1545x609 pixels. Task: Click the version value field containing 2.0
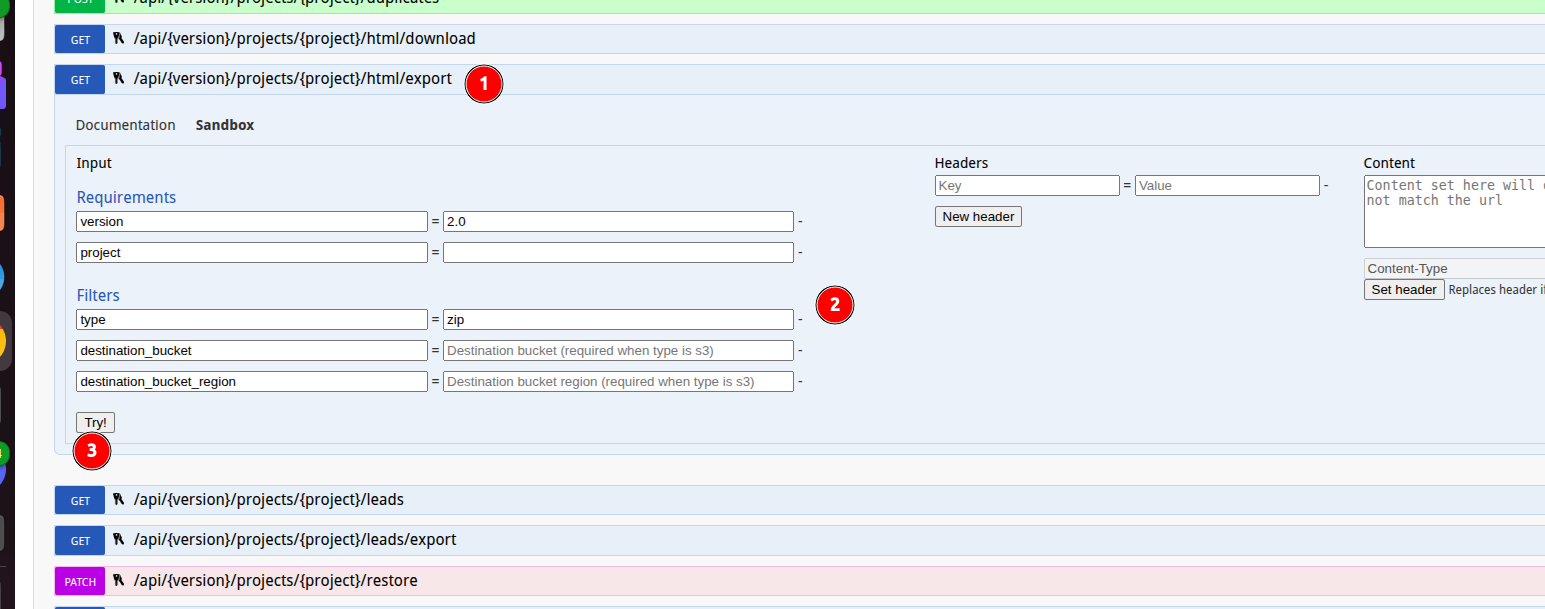618,222
